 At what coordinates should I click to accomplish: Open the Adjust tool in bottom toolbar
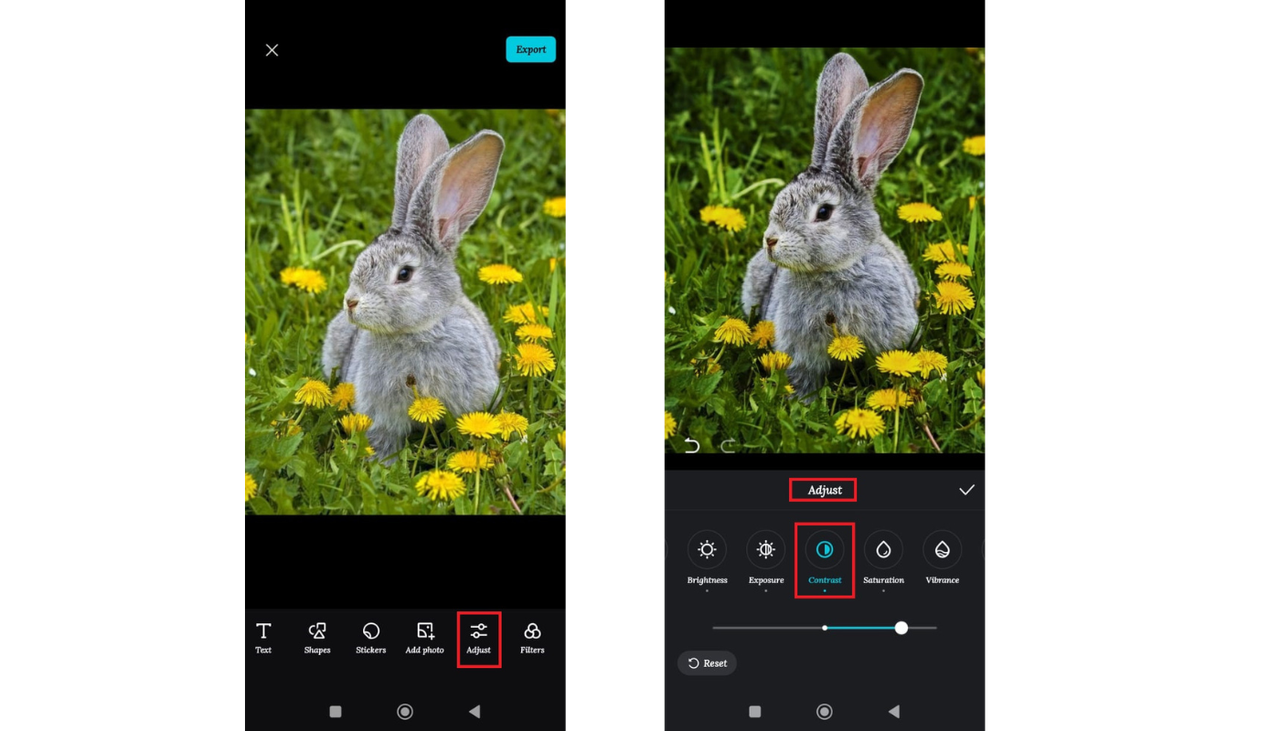(479, 638)
